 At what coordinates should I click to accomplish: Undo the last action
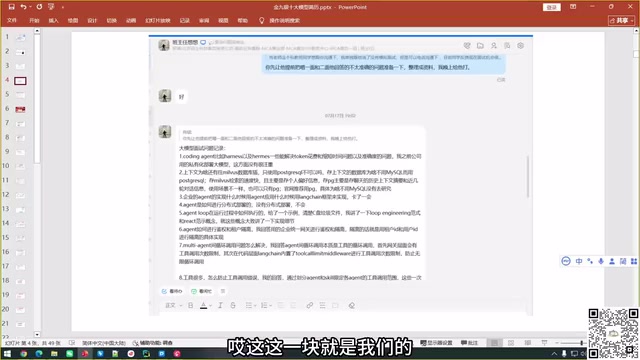tap(23, 7)
